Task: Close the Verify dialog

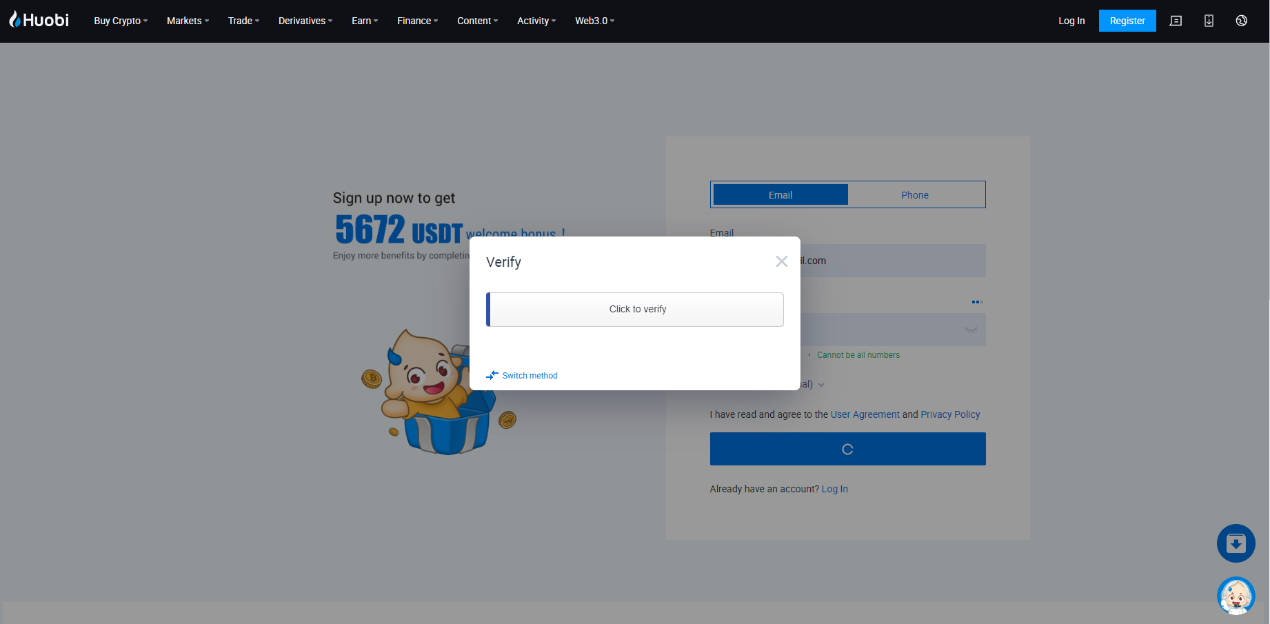Action: pyautogui.click(x=781, y=261)
